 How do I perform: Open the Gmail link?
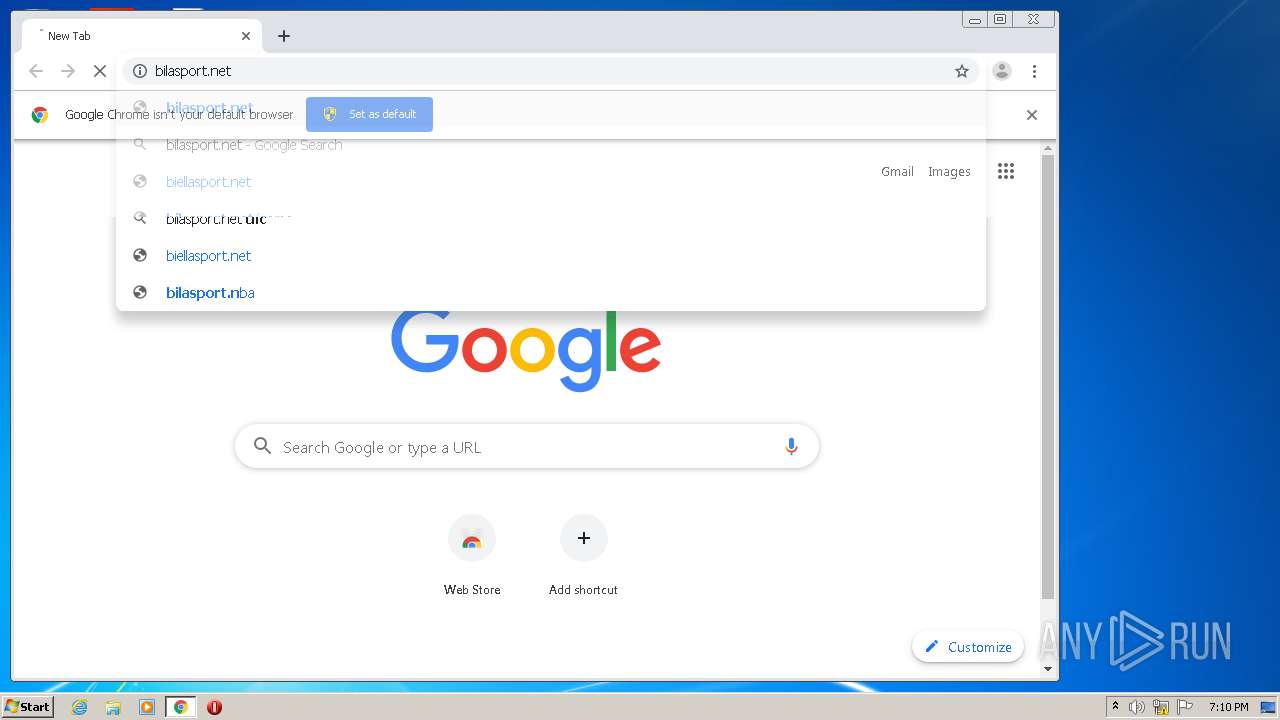click(x=897, y=172)
